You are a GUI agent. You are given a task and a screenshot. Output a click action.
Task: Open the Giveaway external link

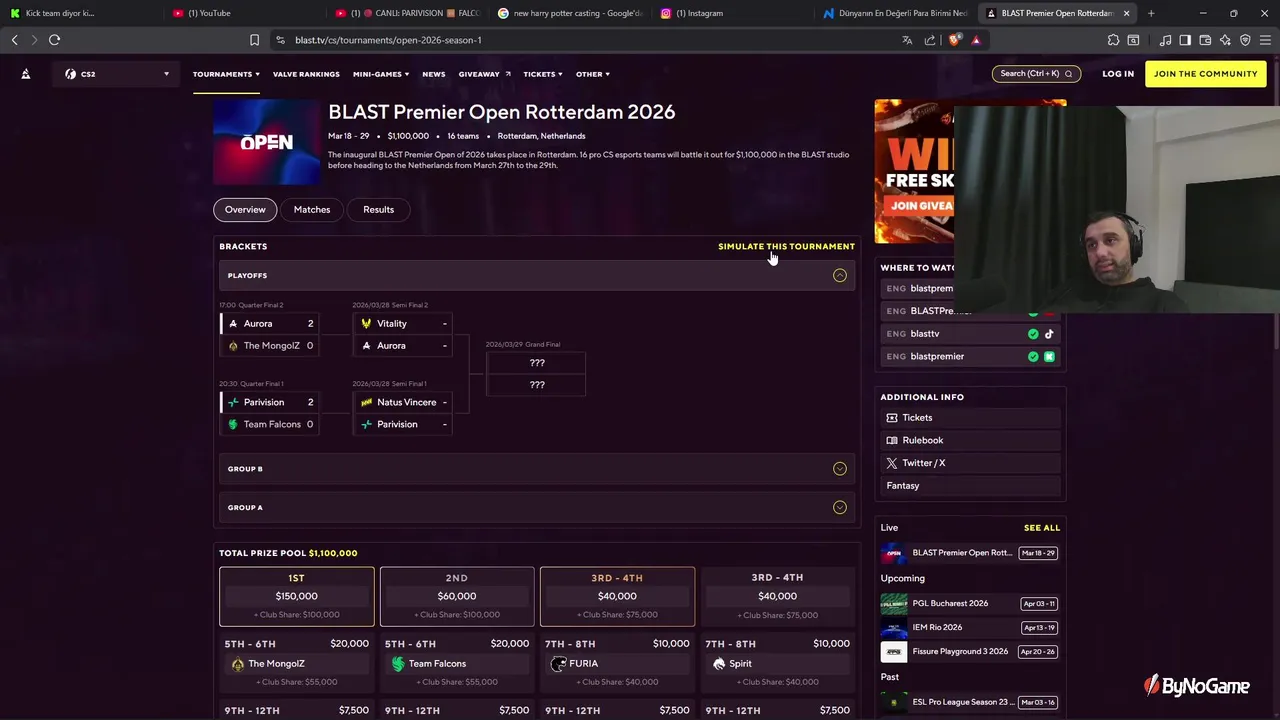pos(484,74)
